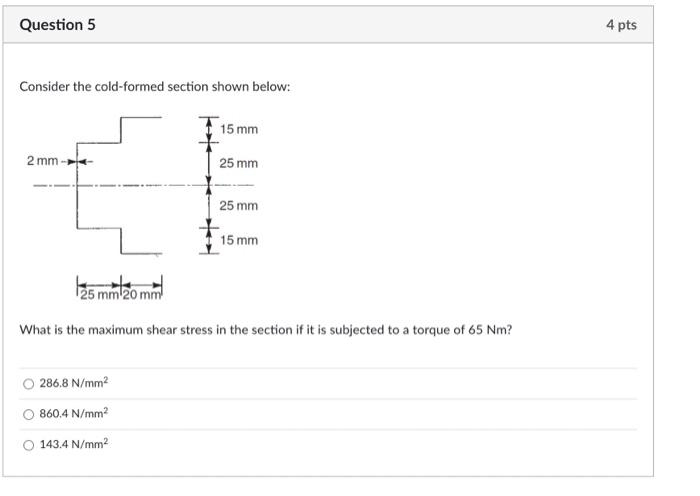Click the lower 25 mm vertical dimension label

[x=238, y=206]
